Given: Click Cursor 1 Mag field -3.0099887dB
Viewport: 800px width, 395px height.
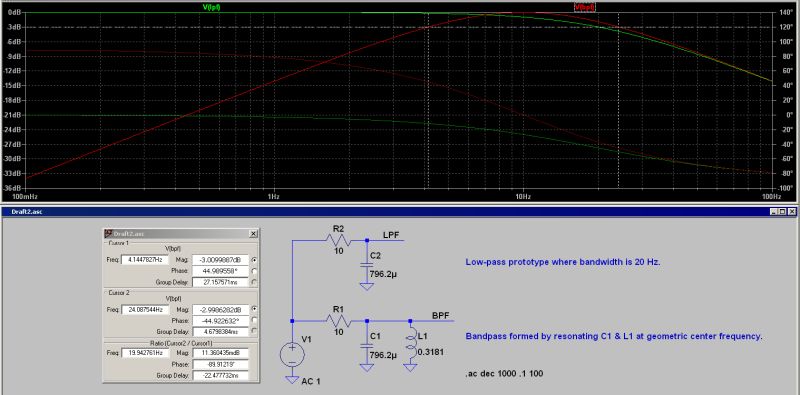Looking at the screenshot, I should [220, 260].
